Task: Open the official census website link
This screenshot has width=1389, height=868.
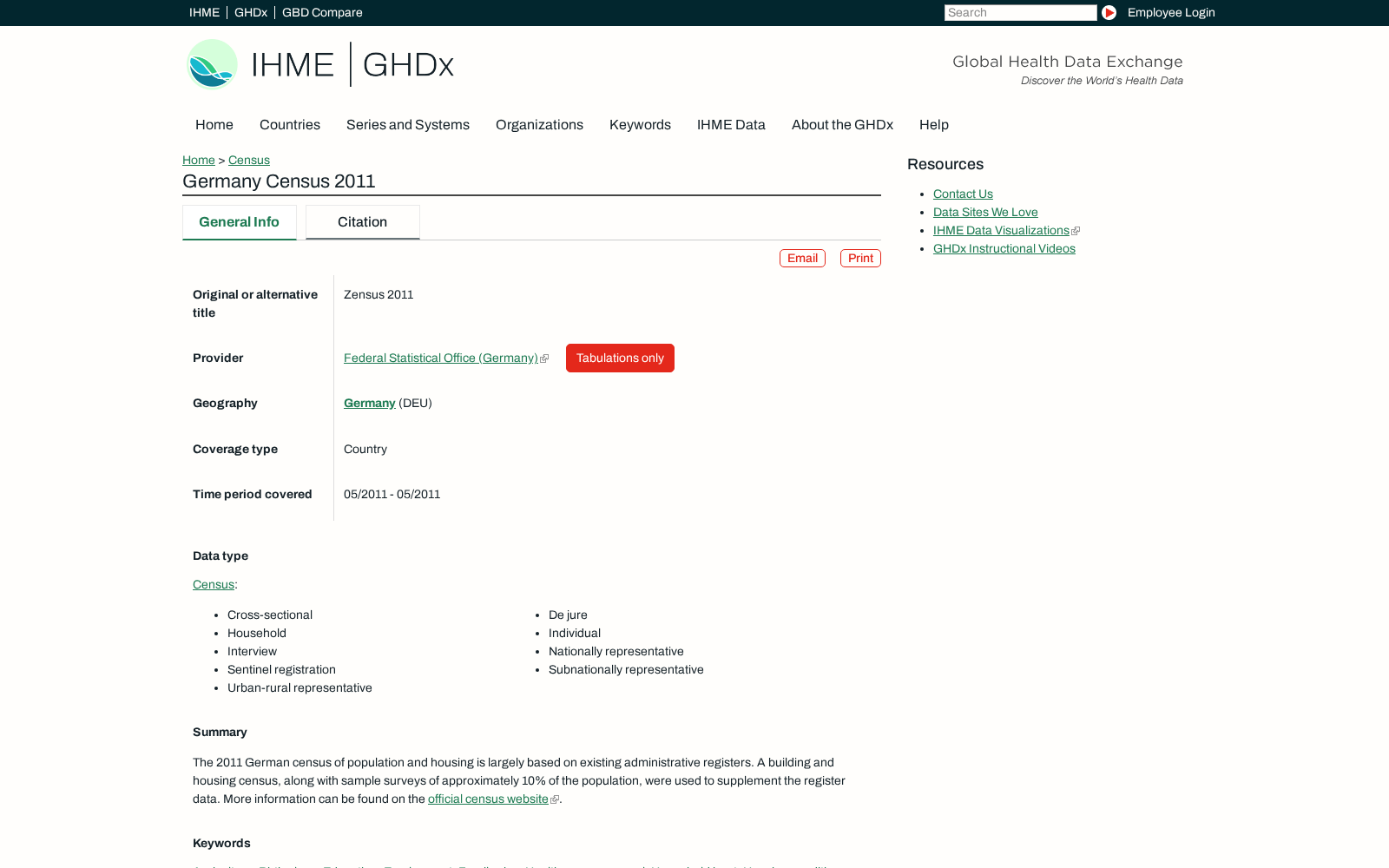Action: pos(488,799)
